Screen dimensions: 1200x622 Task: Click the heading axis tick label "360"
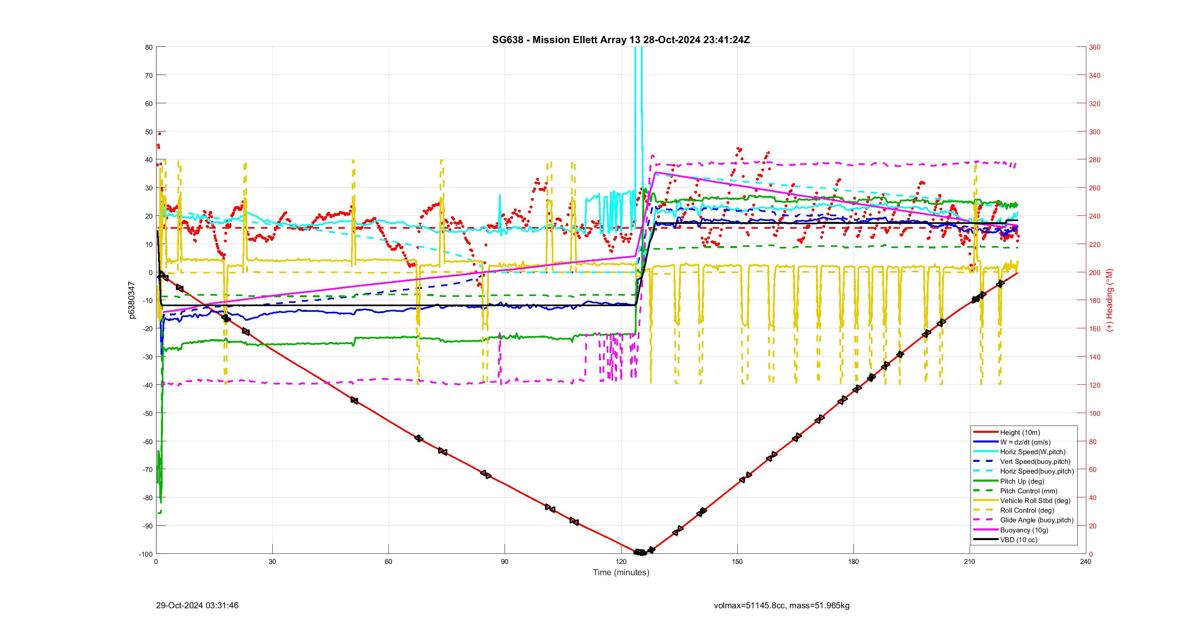pos(1095,47)
